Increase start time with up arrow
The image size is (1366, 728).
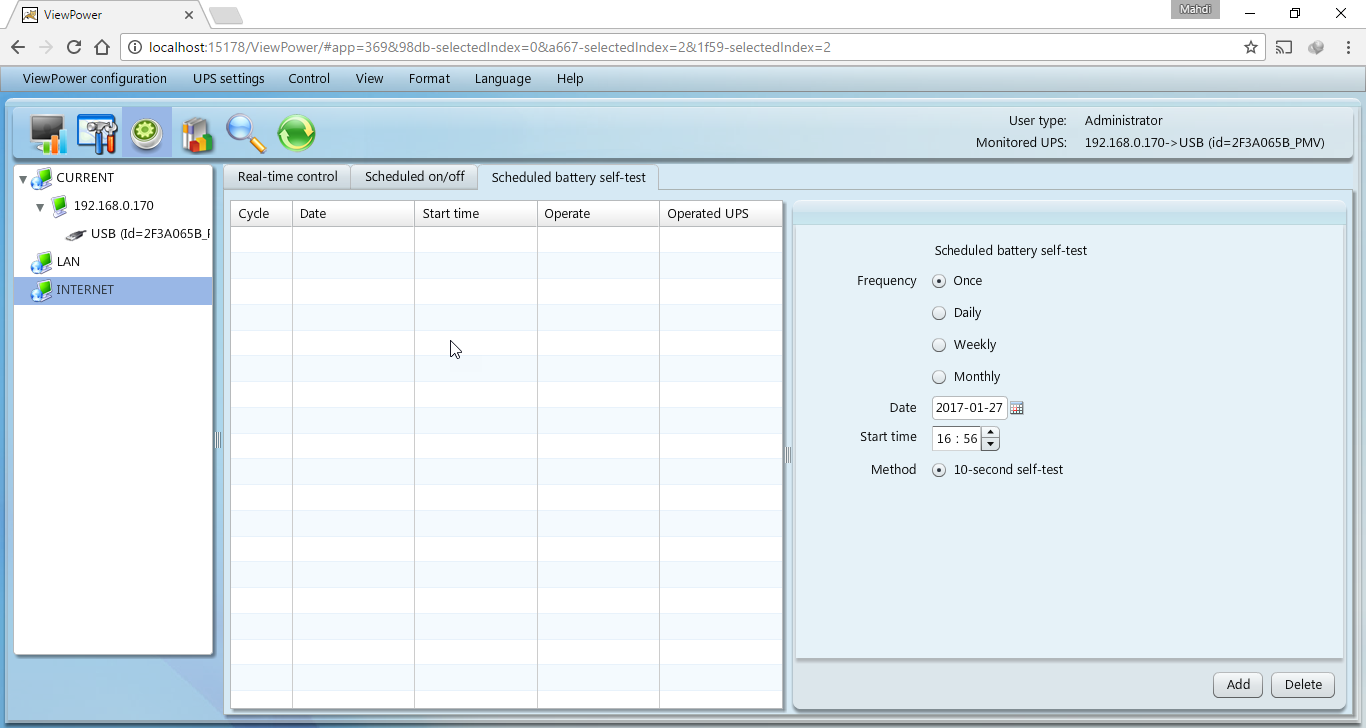[x=990, y=433]
